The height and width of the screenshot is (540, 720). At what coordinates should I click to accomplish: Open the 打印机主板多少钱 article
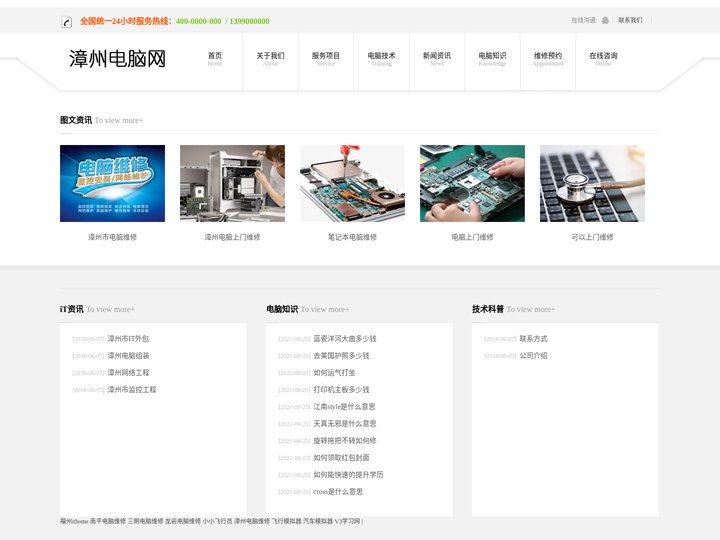[341, 389]
